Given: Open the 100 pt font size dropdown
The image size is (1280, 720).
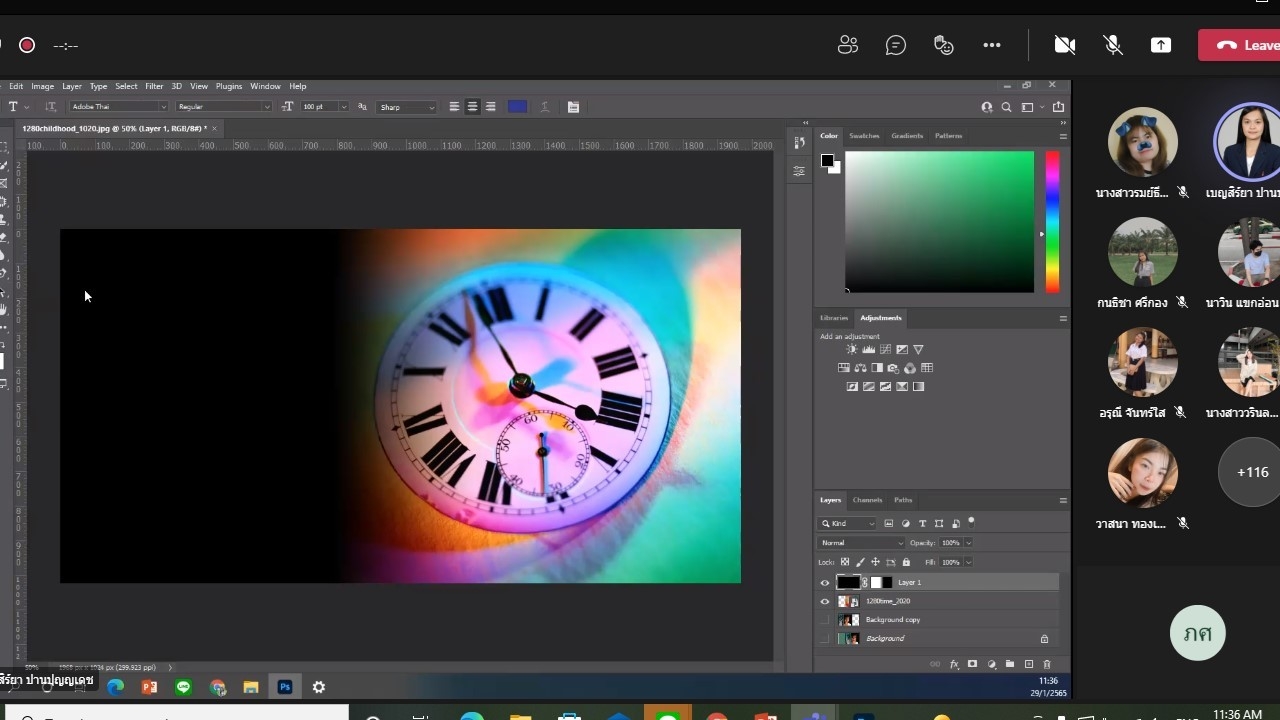Looking at the screenshot, I should pyautogui.click(x=324, y=107).
